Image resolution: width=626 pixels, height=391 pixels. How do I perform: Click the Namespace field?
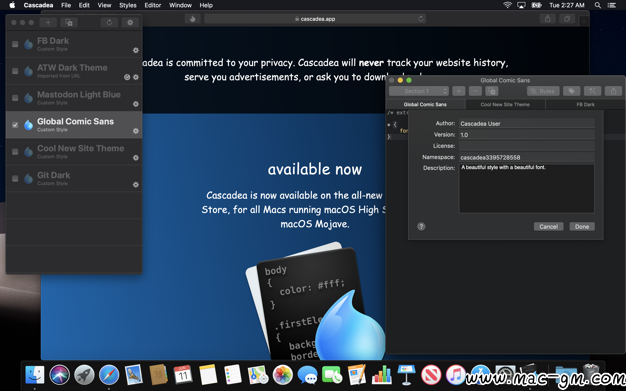point(527,157)
